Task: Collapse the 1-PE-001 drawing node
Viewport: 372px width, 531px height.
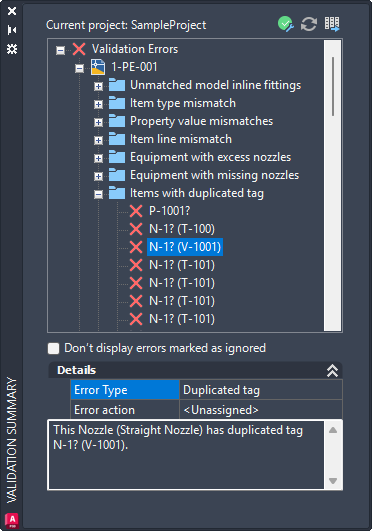Action: coord(79,68)
